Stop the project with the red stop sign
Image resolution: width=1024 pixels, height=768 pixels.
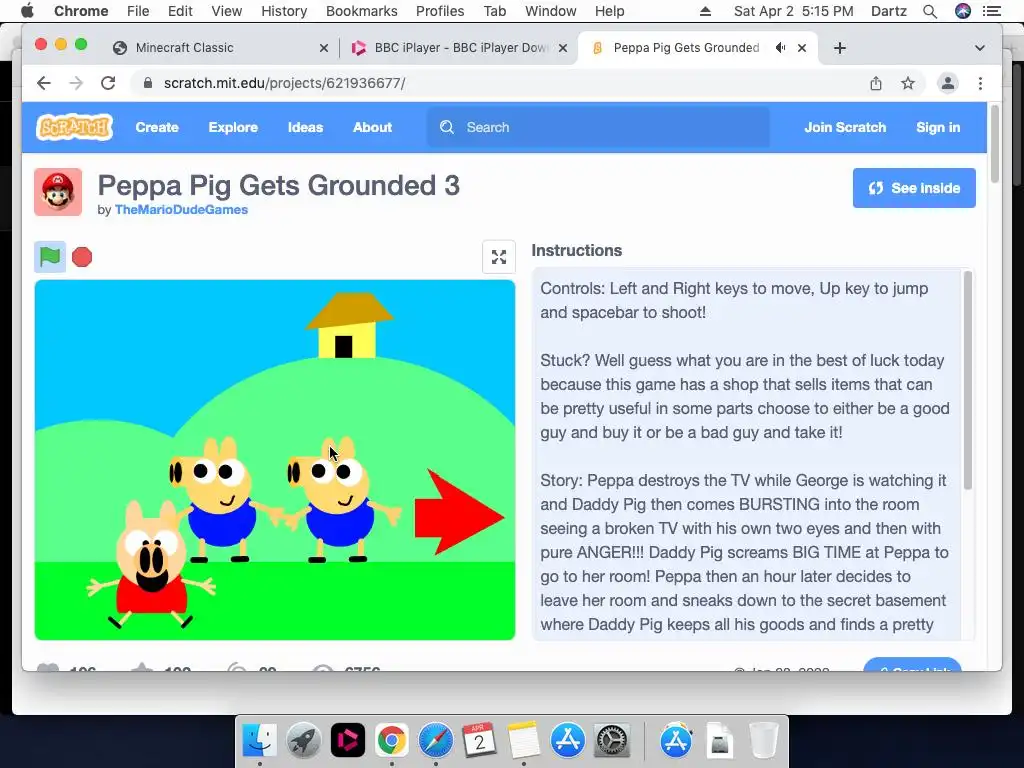coord(82,257)
